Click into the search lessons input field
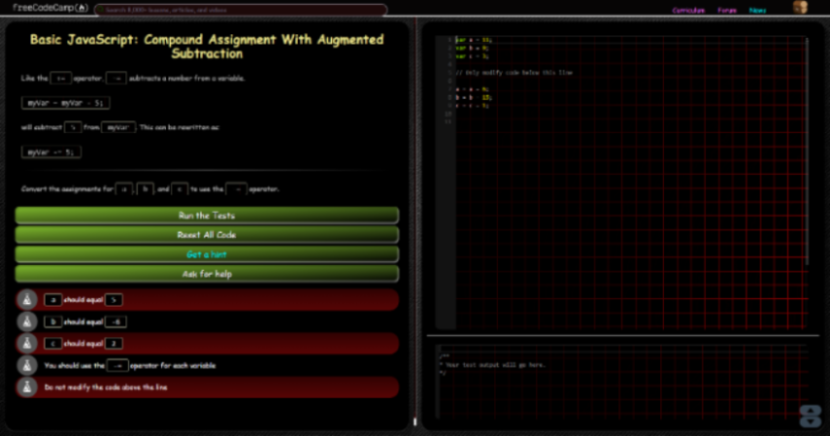The width and height of the screenshot is (830, 436). click(240, 10)
